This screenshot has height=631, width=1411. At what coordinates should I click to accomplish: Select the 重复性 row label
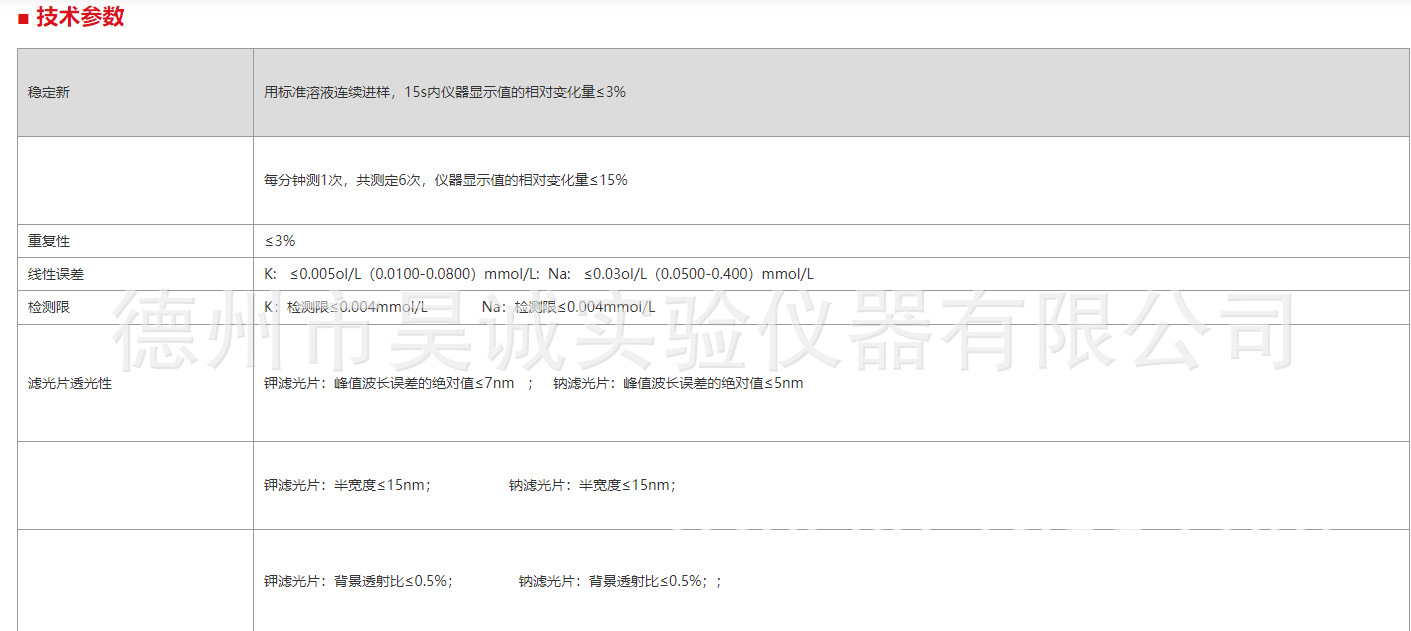49,241
